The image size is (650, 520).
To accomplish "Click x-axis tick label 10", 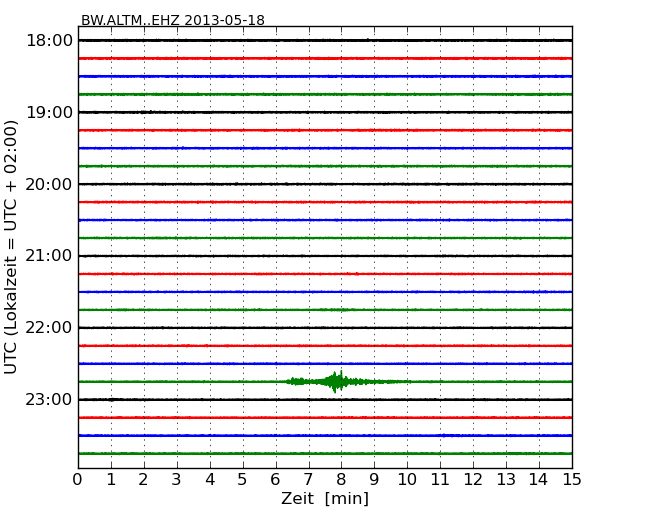I will [x=407, y=479].
